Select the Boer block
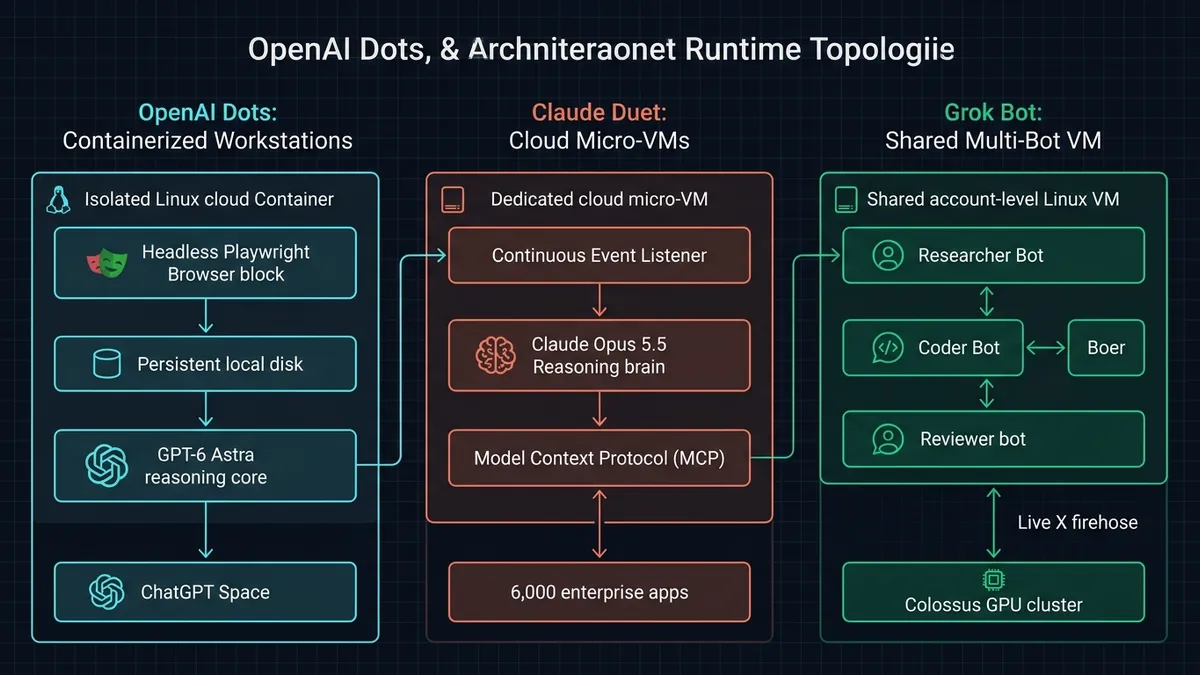Viewport: 1200px width, 675px height. [x=1106, y=347]
